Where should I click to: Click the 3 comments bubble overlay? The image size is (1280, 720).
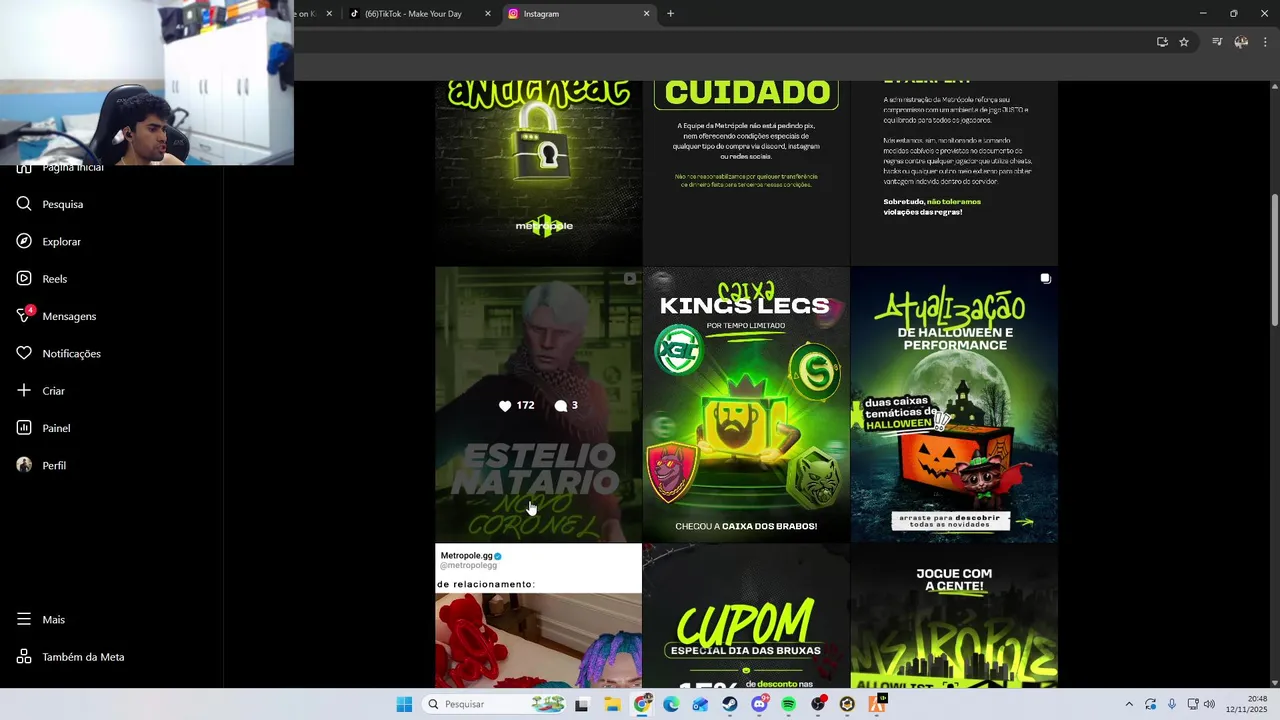pos(566,405)
